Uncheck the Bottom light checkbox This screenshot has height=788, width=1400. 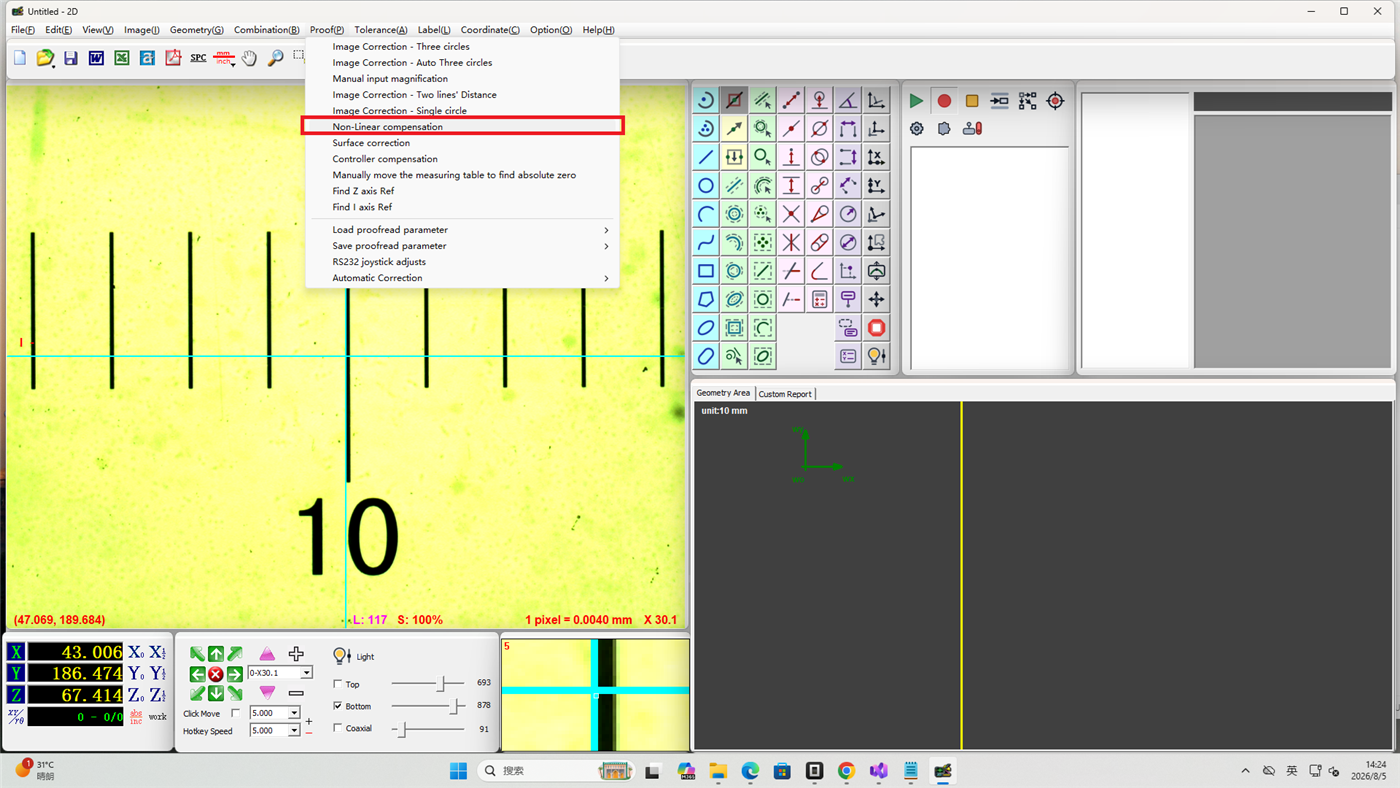(337, 706)
